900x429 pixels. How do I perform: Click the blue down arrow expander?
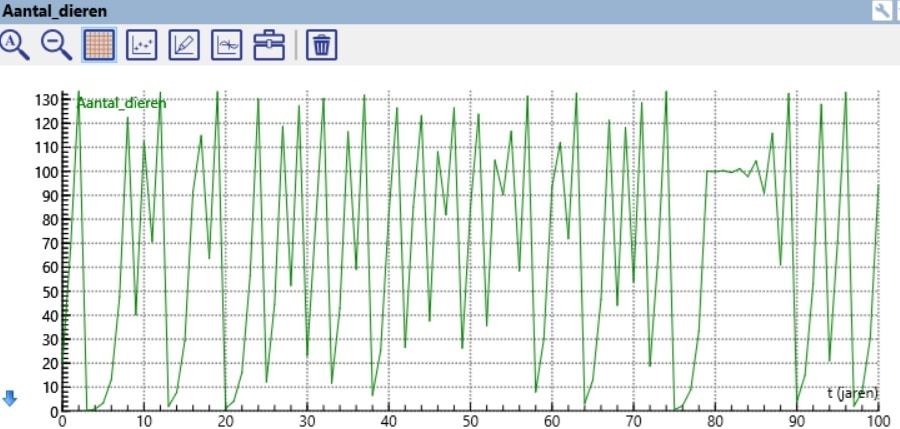point(10,399)
